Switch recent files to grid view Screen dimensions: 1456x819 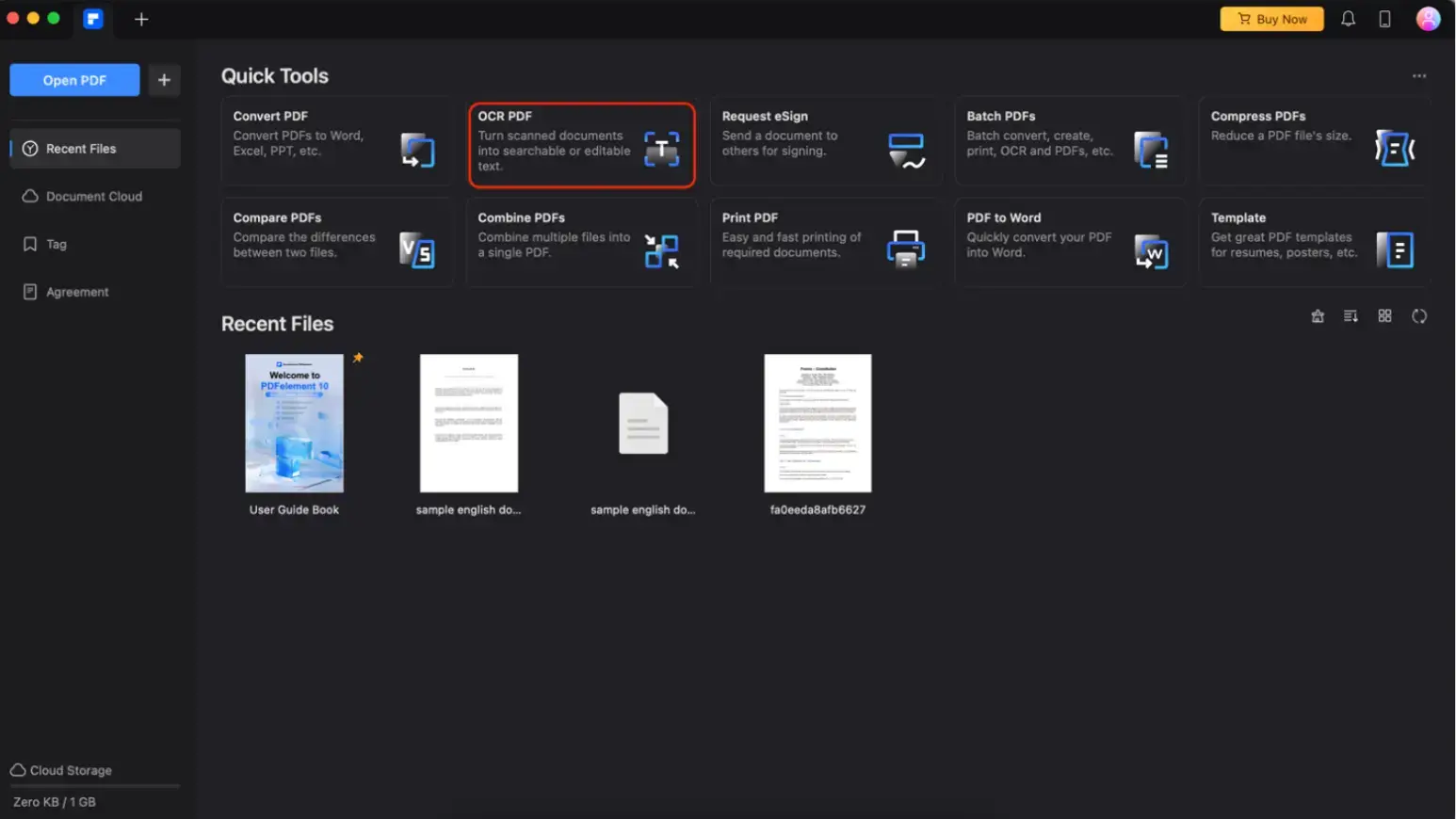pyautogui.click(x=1384, y=315)
